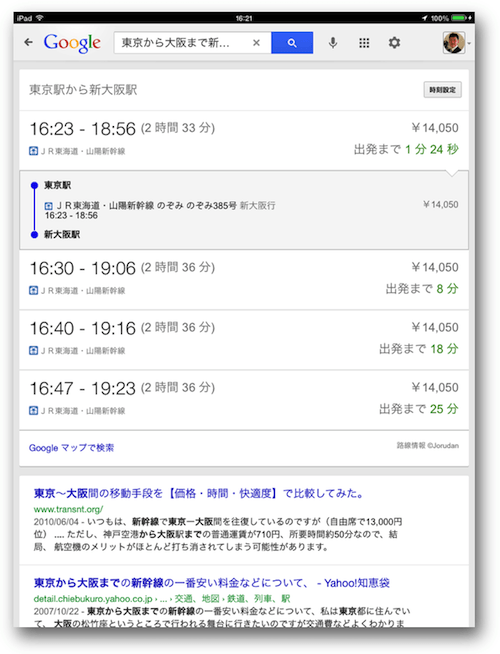This screenshot has width=500, height=654.
Task: Select 新大阪駅 arrival station in route details
Action: coord(62,234)
